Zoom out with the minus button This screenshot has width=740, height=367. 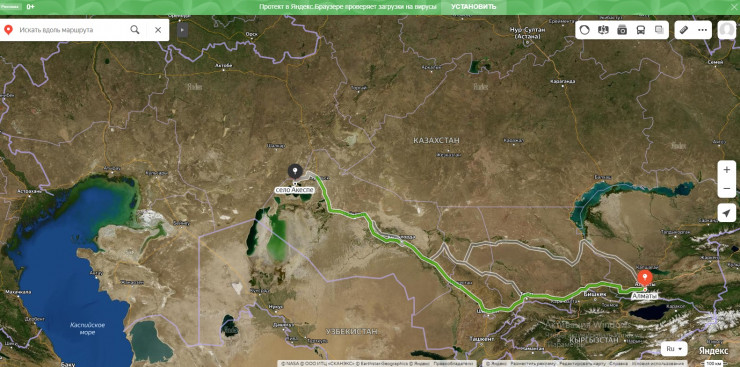[727, 189]
